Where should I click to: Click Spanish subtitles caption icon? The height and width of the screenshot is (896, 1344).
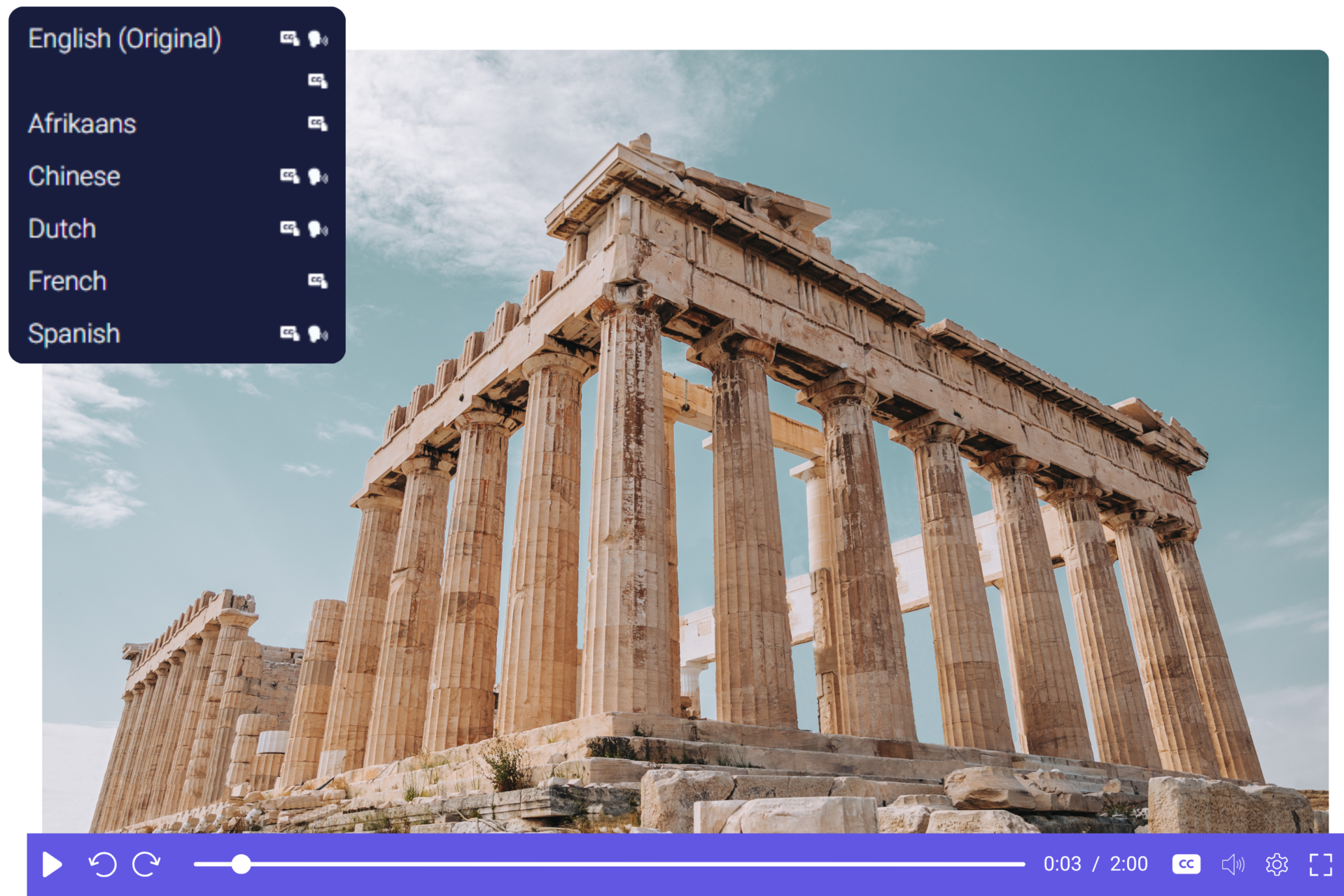pos(290,333)
